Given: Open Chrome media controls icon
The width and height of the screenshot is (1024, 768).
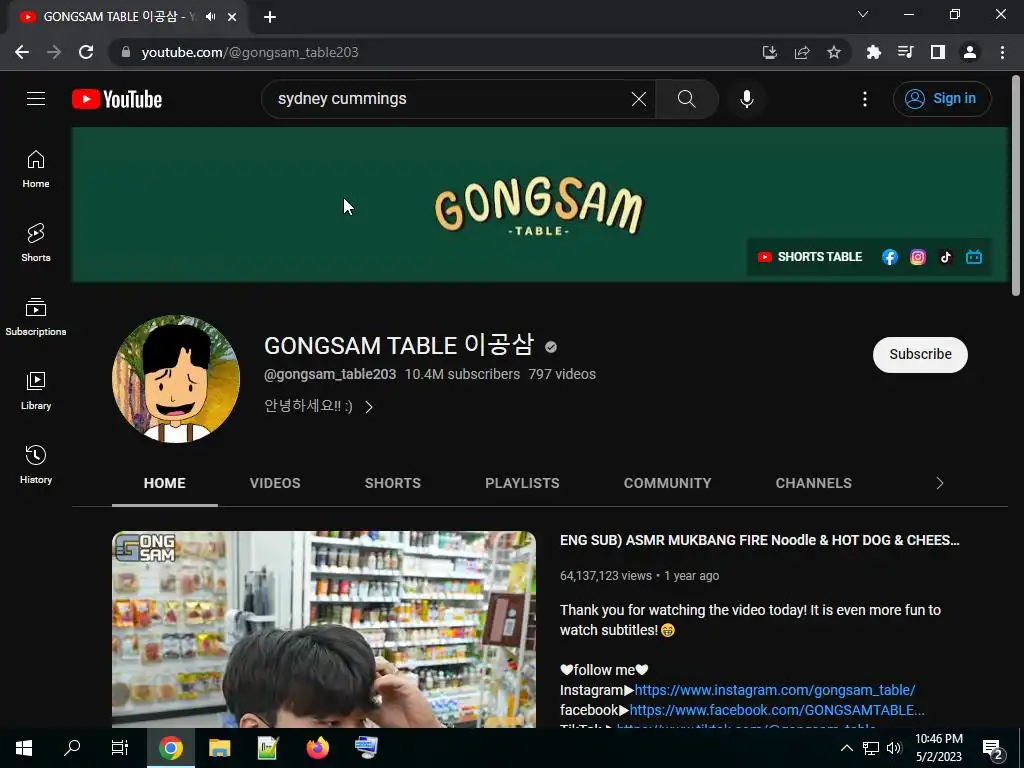Looking at the screenshot, I should click(905, 52).
